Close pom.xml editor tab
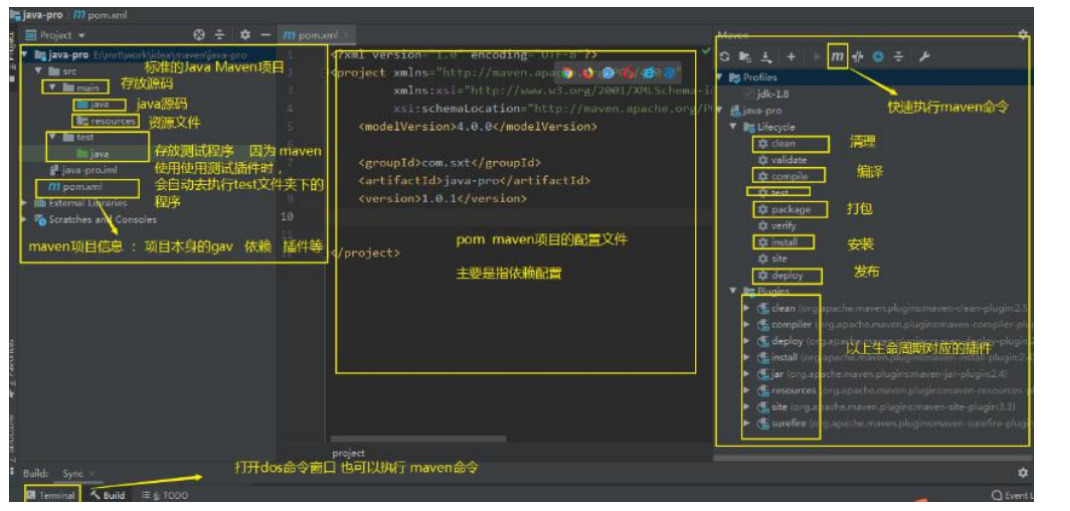Viewport: 1070px width, 511px height. tap(346, 35)
